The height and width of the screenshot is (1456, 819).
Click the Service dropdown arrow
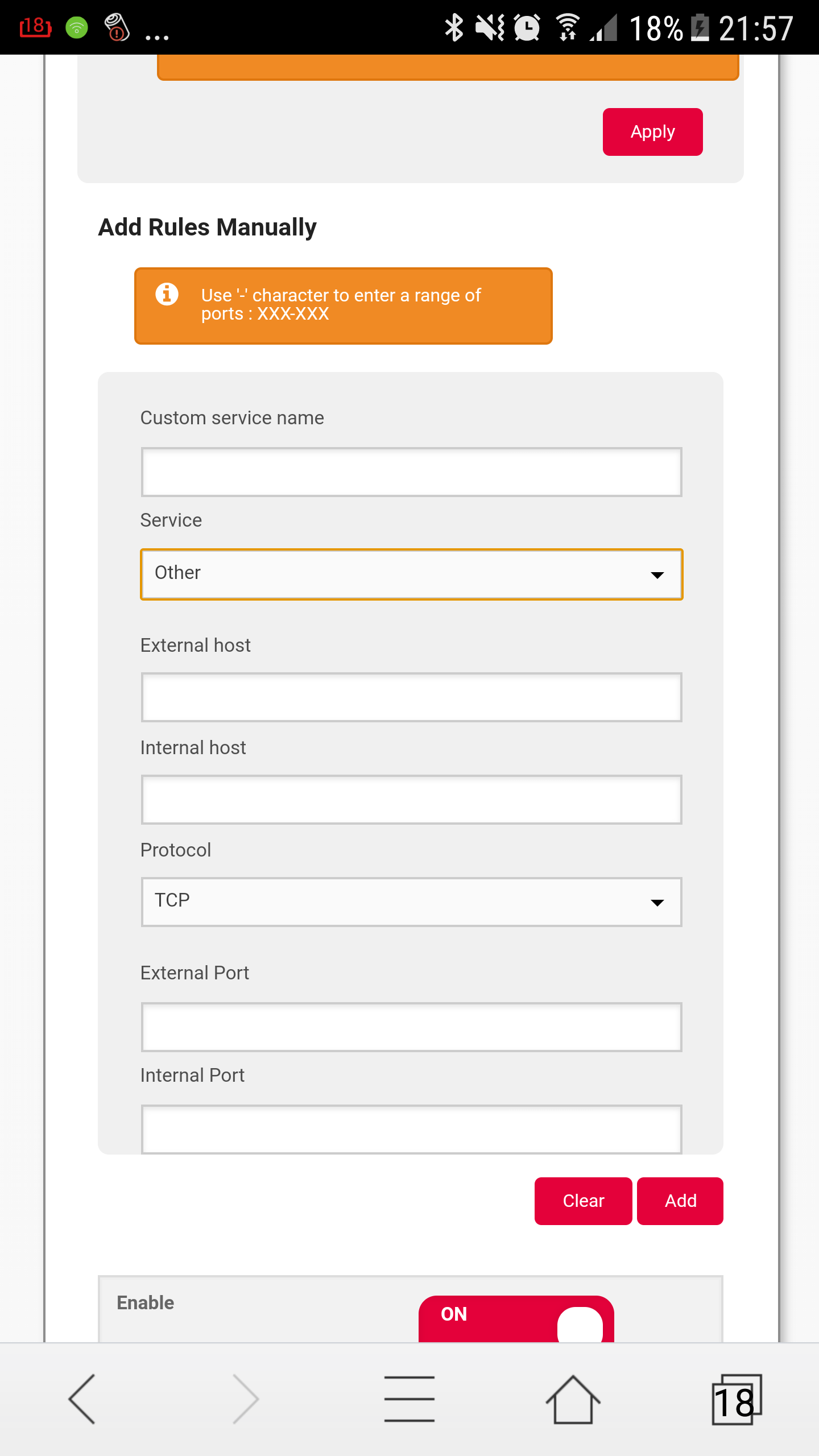(x=657, y=575)
